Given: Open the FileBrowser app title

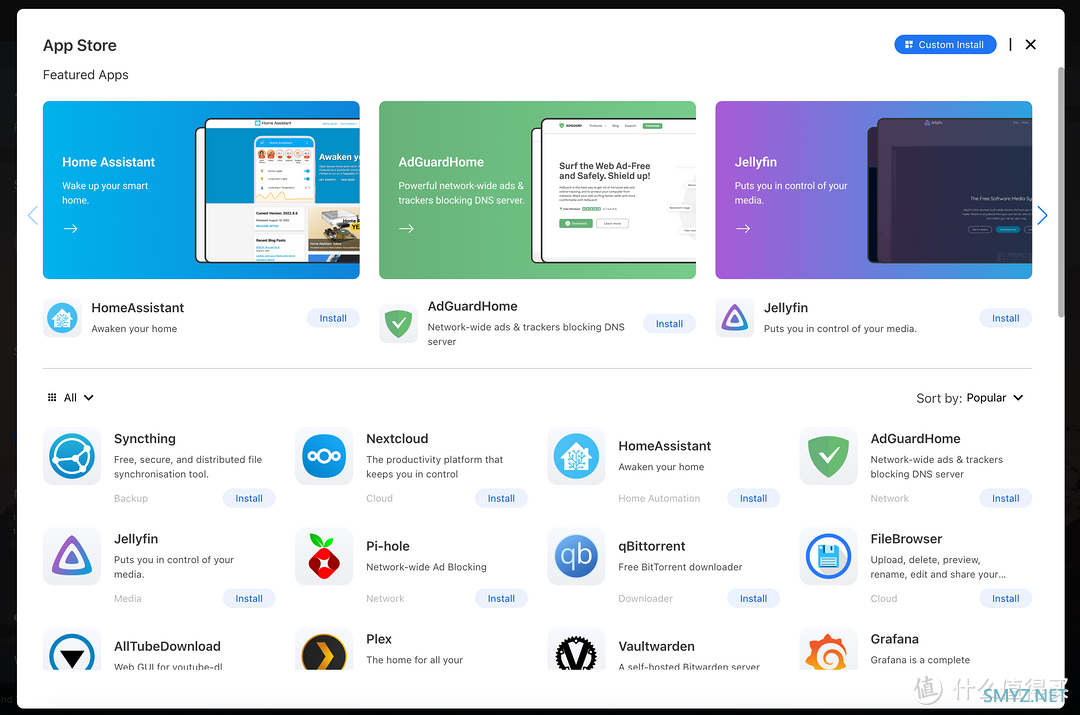Looking at the screenshot, I should pyautogui.click(x=906, y=539).
